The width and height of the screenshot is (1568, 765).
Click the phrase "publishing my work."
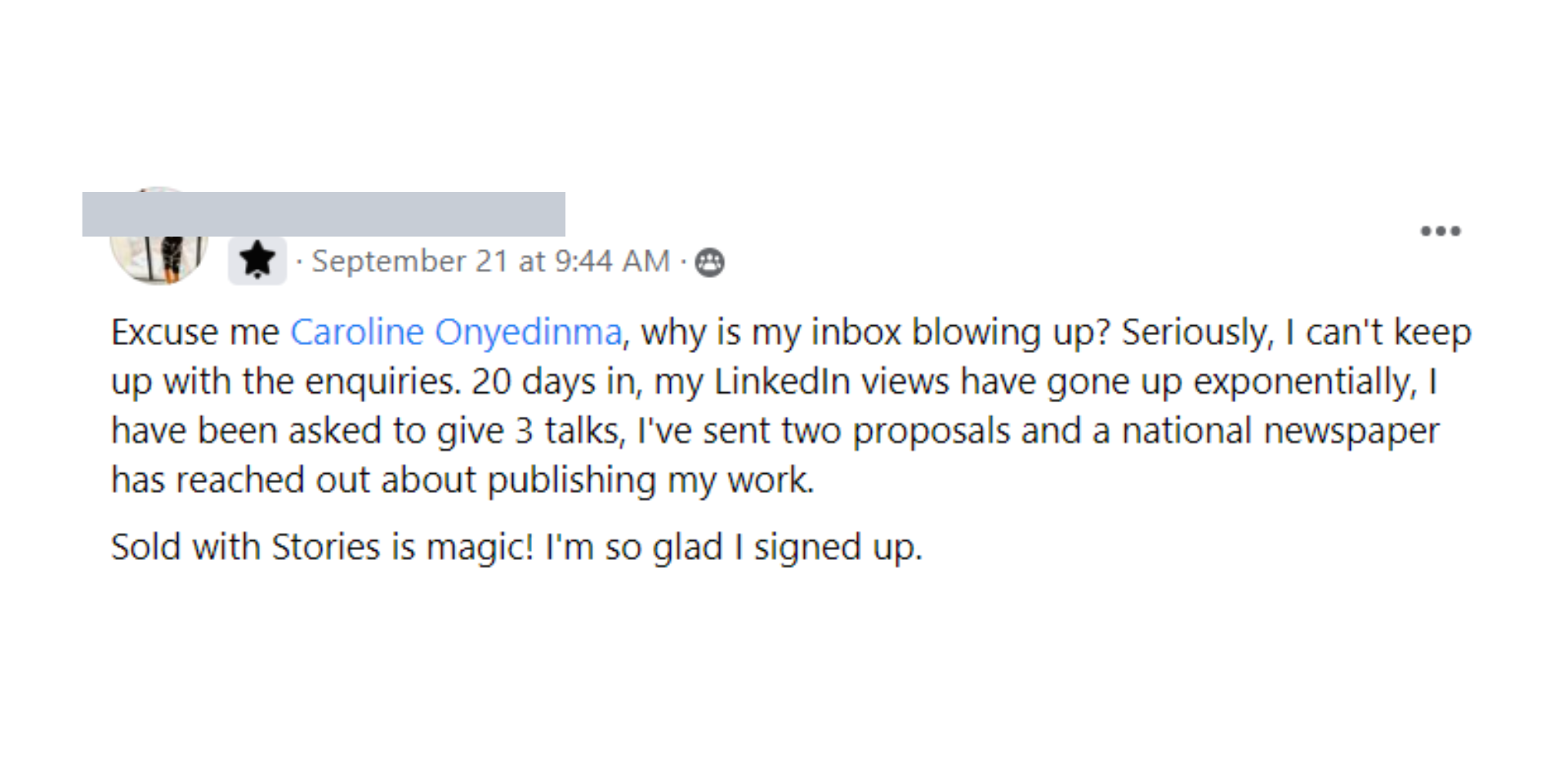pos(651,481)
